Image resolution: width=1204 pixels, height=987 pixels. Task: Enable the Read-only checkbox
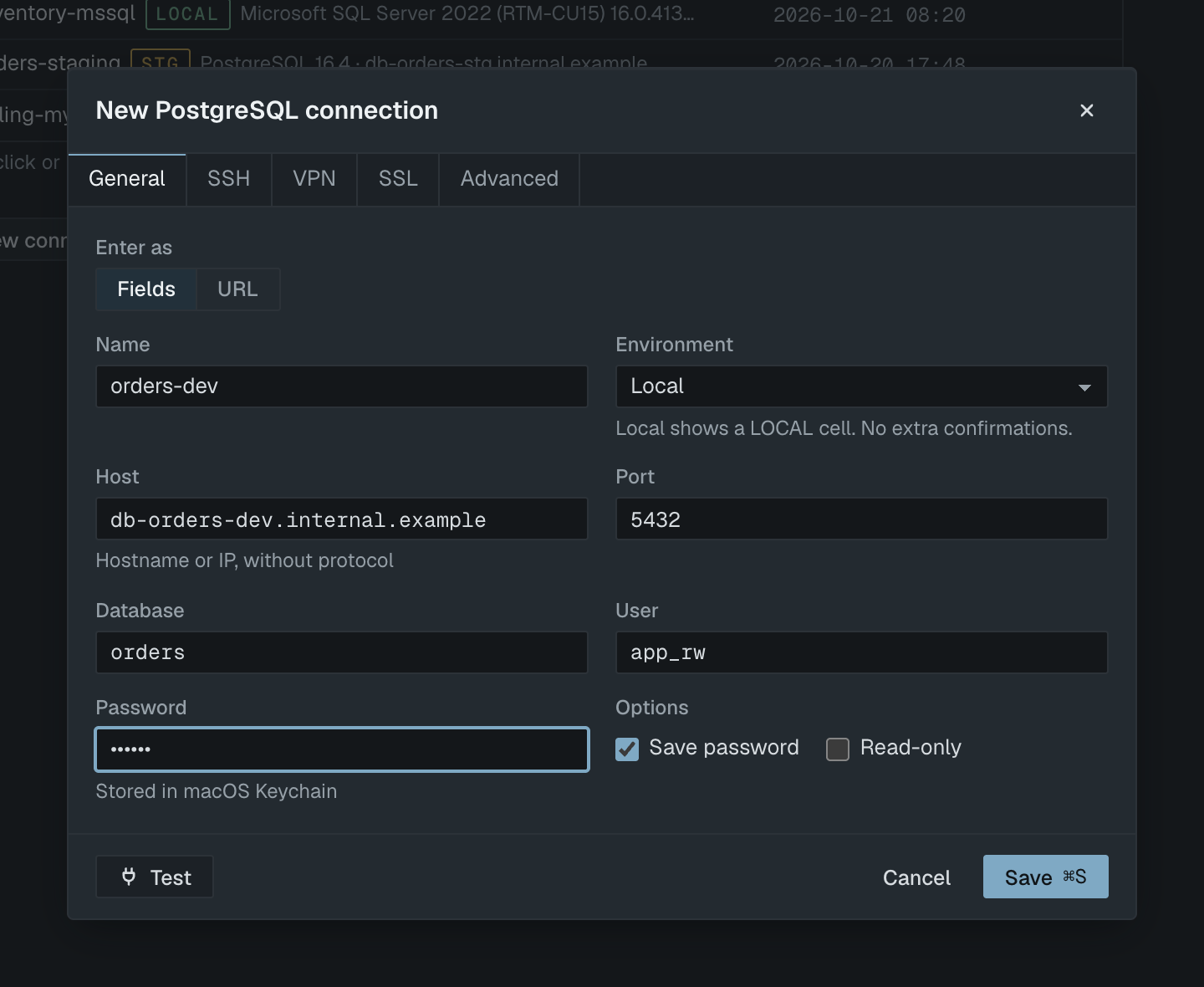838,749
